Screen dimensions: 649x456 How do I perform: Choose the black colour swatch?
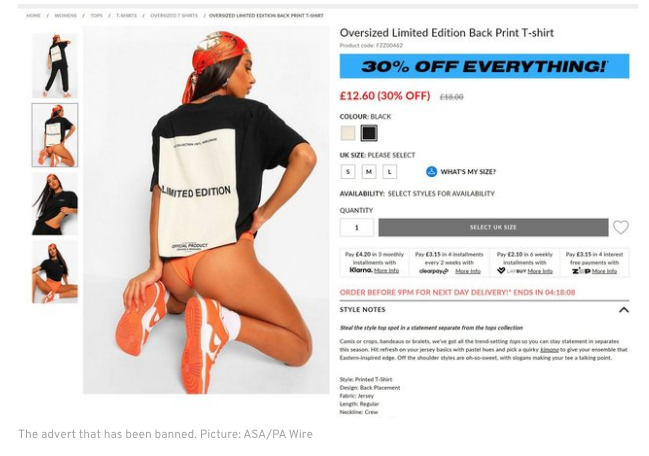[x=368, y=133]
